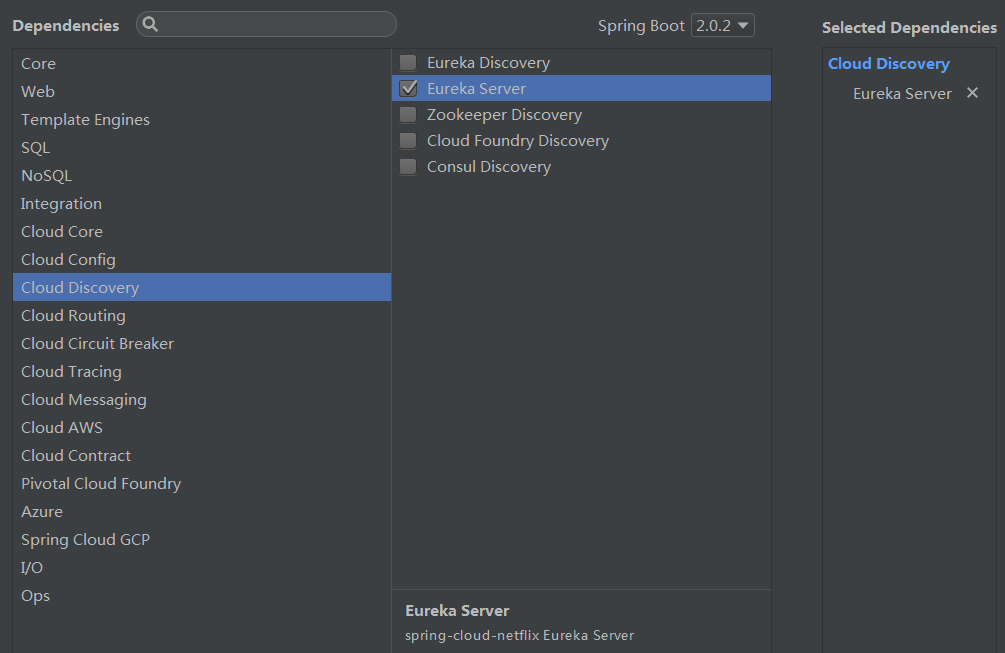Viewport: 1005px width, 653px height.
Task: Open the Template Engines category
Action: [x=202, y=120]
